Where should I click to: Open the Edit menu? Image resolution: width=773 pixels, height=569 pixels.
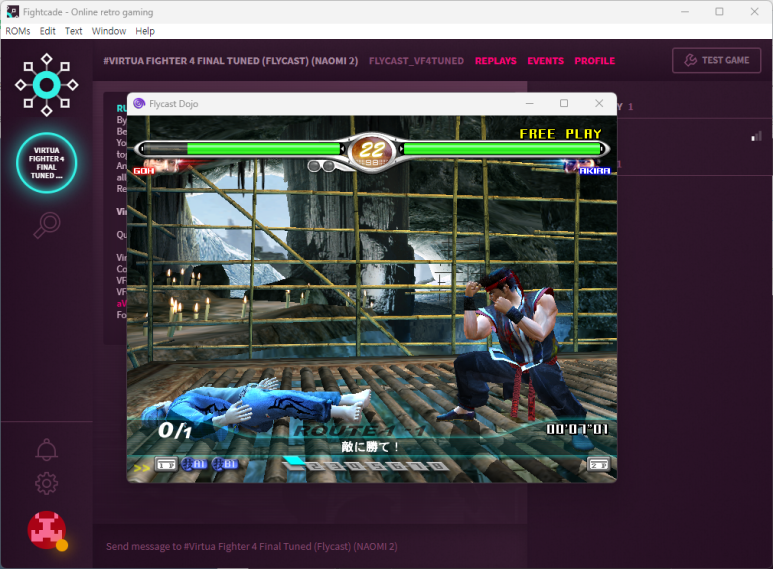point(47,31)
